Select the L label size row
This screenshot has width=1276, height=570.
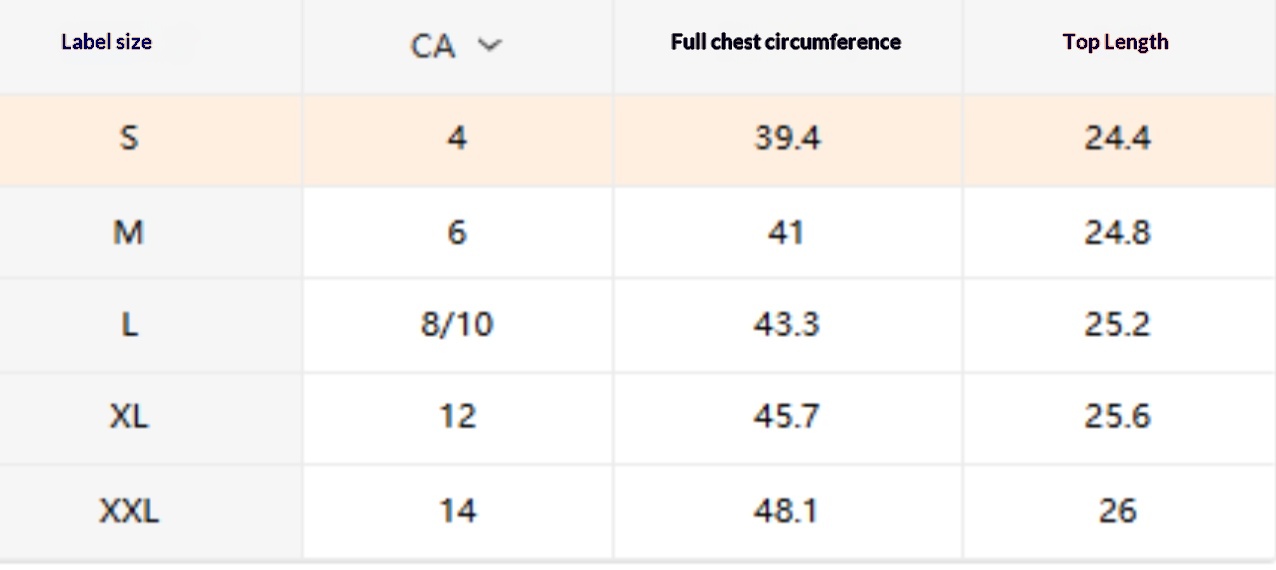[129, 325]
